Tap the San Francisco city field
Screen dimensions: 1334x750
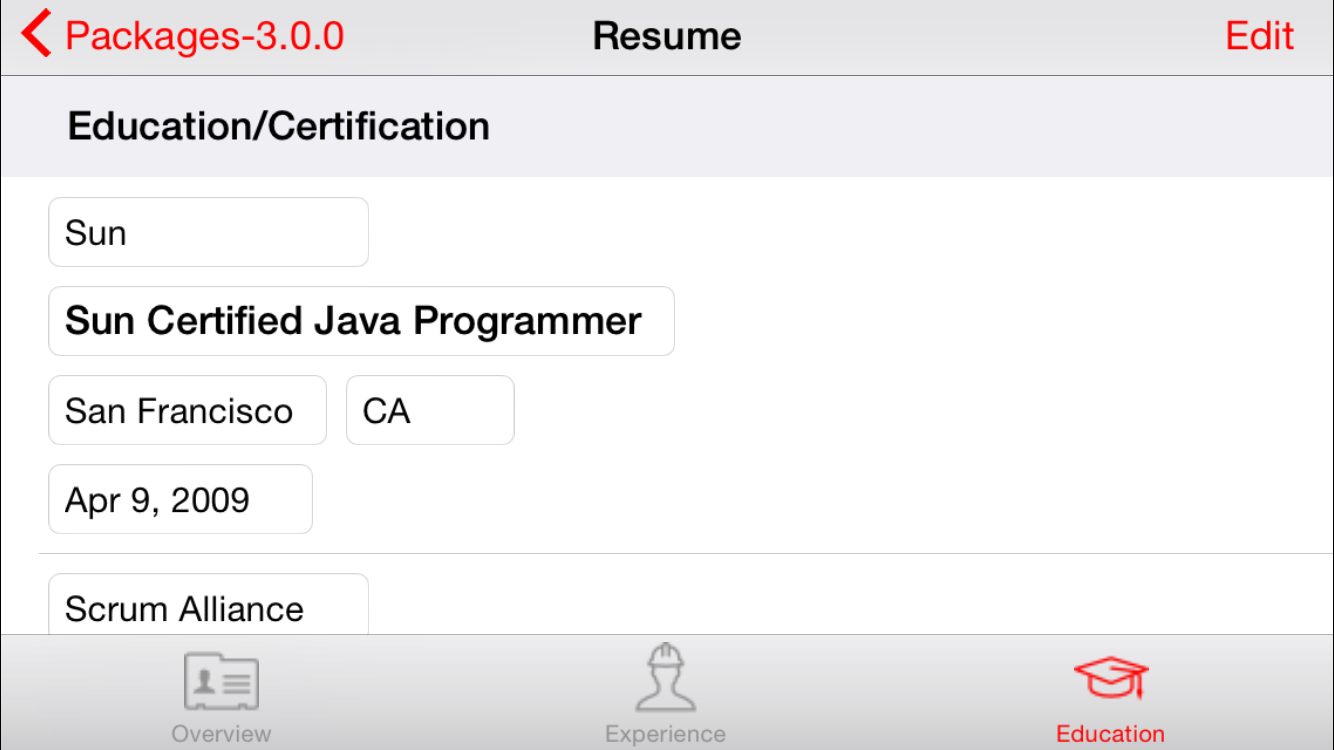click(187, 411)
